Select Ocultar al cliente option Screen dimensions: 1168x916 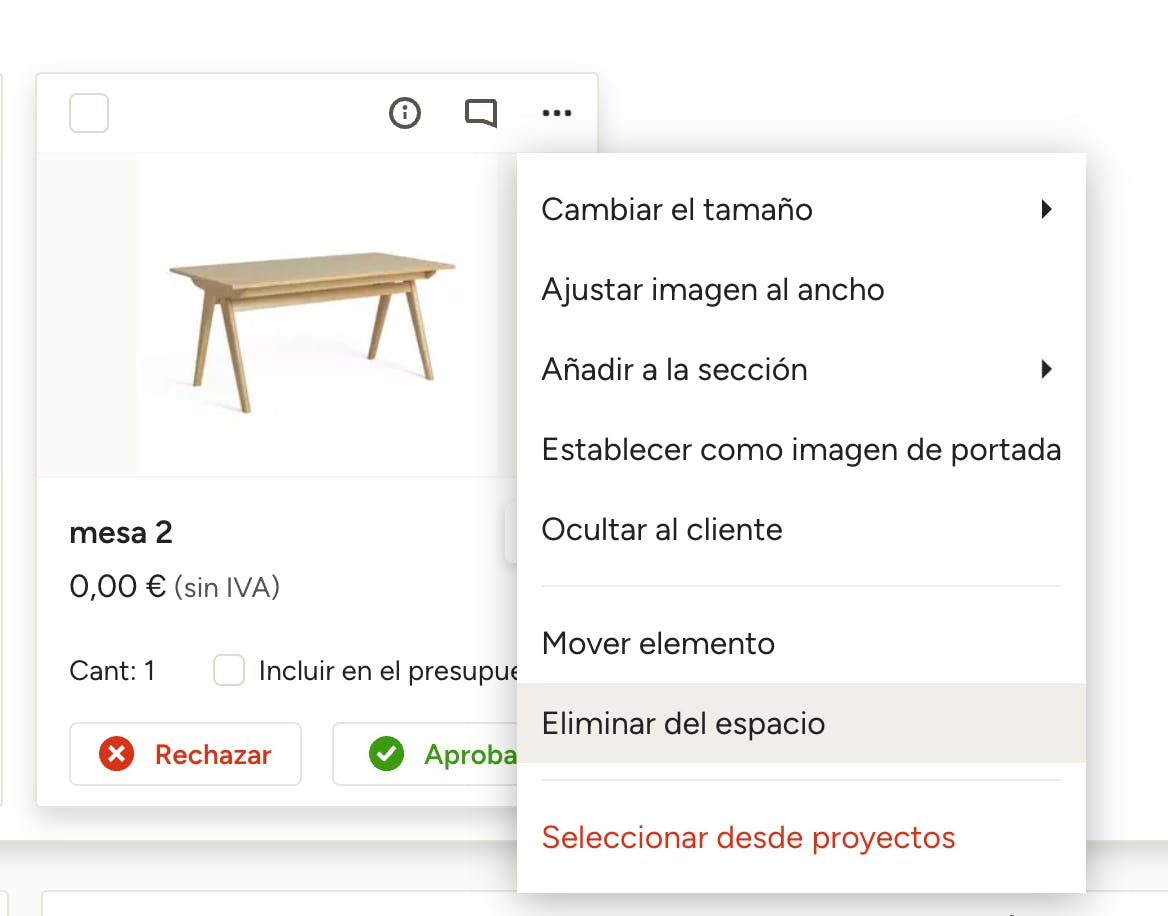pyautogui.click(x=662, y=530)
